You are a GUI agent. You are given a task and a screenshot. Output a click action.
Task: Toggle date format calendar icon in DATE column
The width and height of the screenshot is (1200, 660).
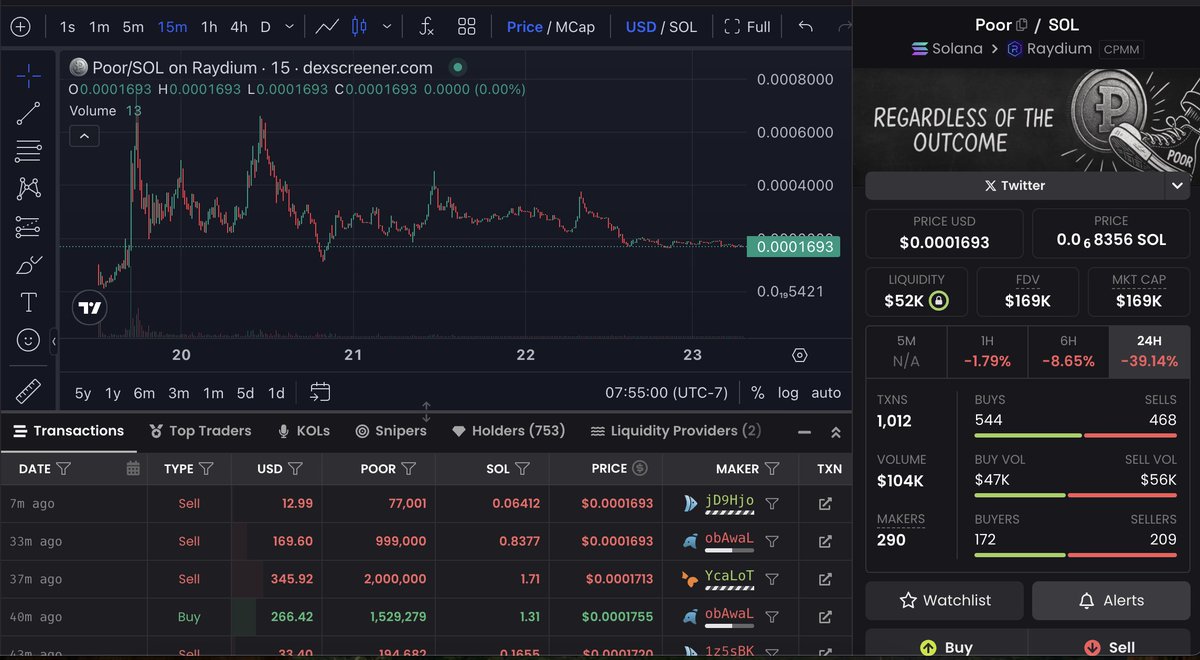click(133, 468)
